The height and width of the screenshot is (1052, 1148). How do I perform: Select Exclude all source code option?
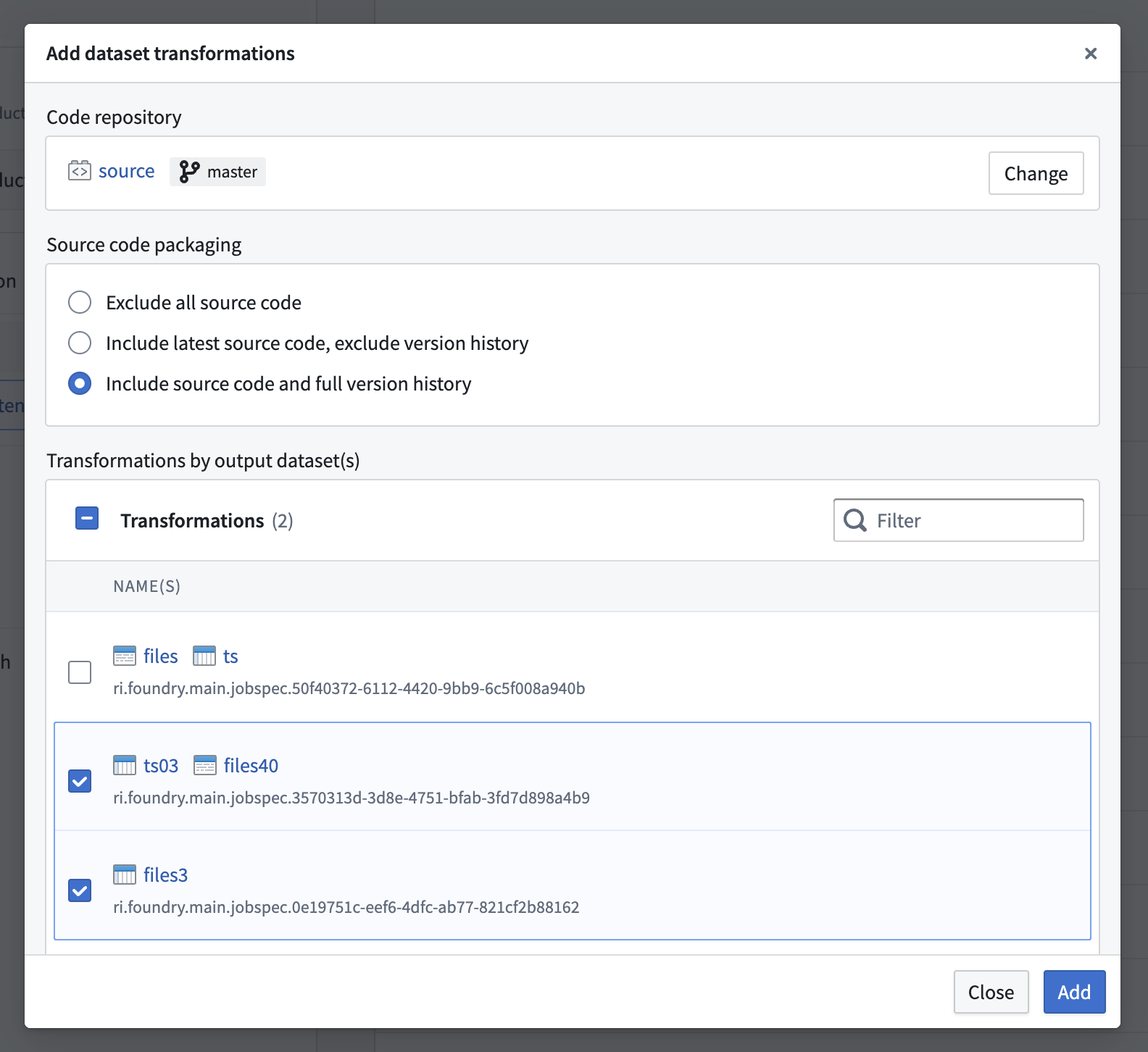coord(80,302)
